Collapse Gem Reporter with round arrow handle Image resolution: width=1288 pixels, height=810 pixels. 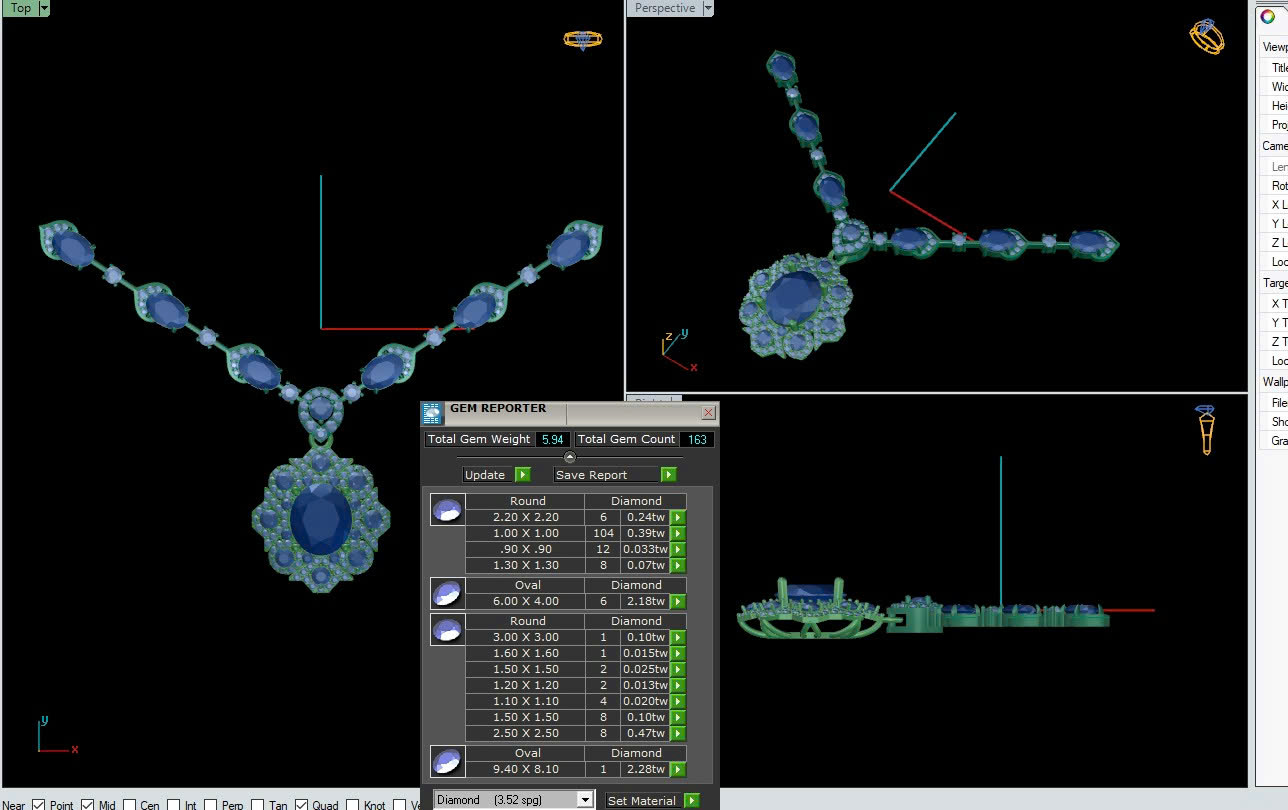570,457
